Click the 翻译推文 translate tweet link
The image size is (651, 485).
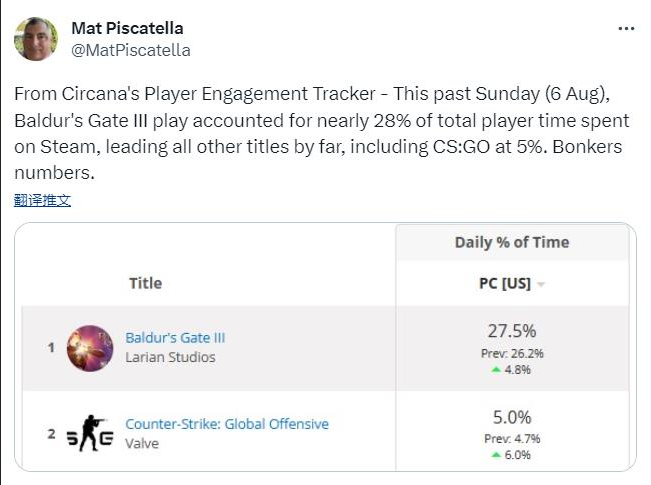point(43,200)
